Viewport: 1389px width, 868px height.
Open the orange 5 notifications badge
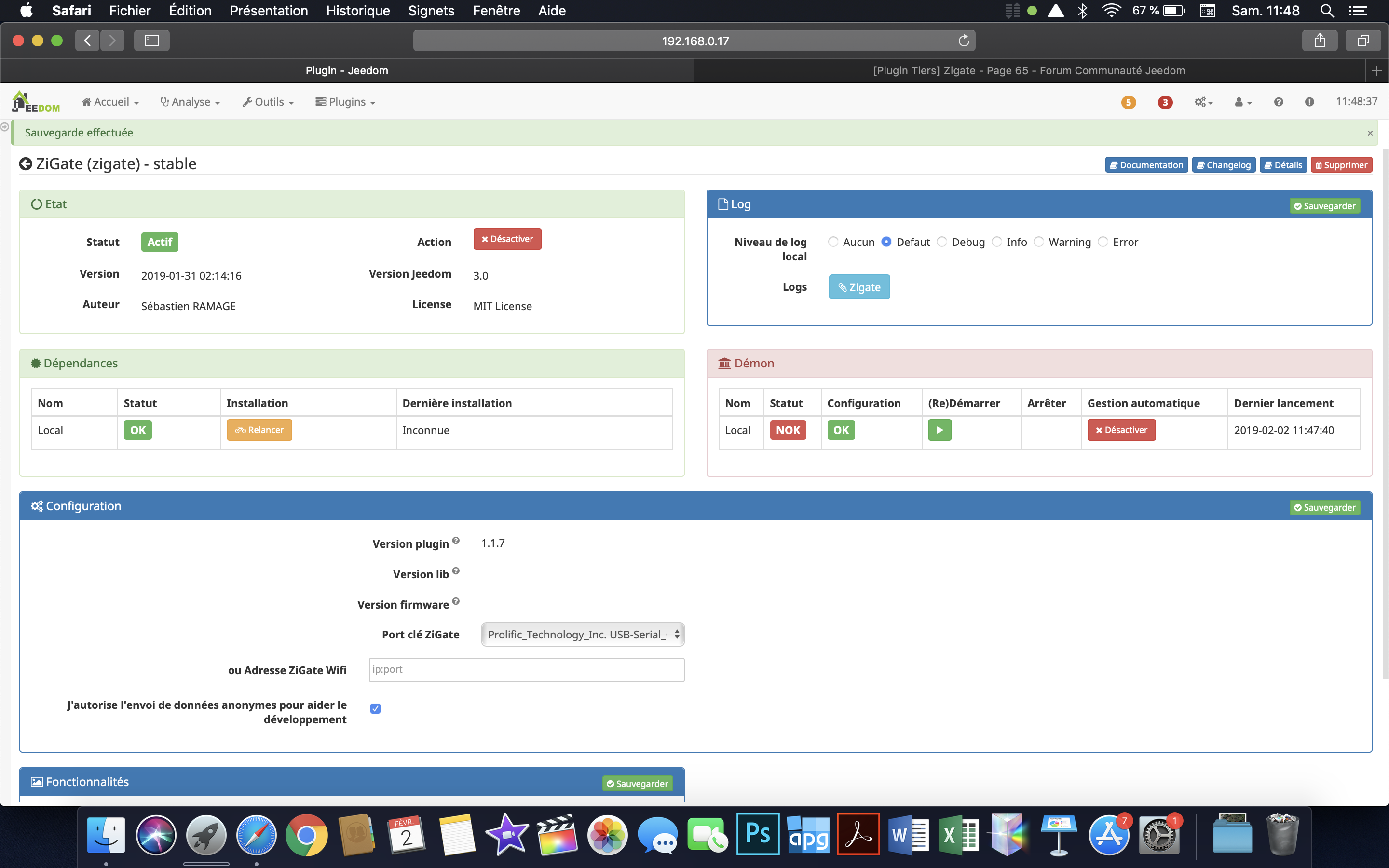[1128, 102]
